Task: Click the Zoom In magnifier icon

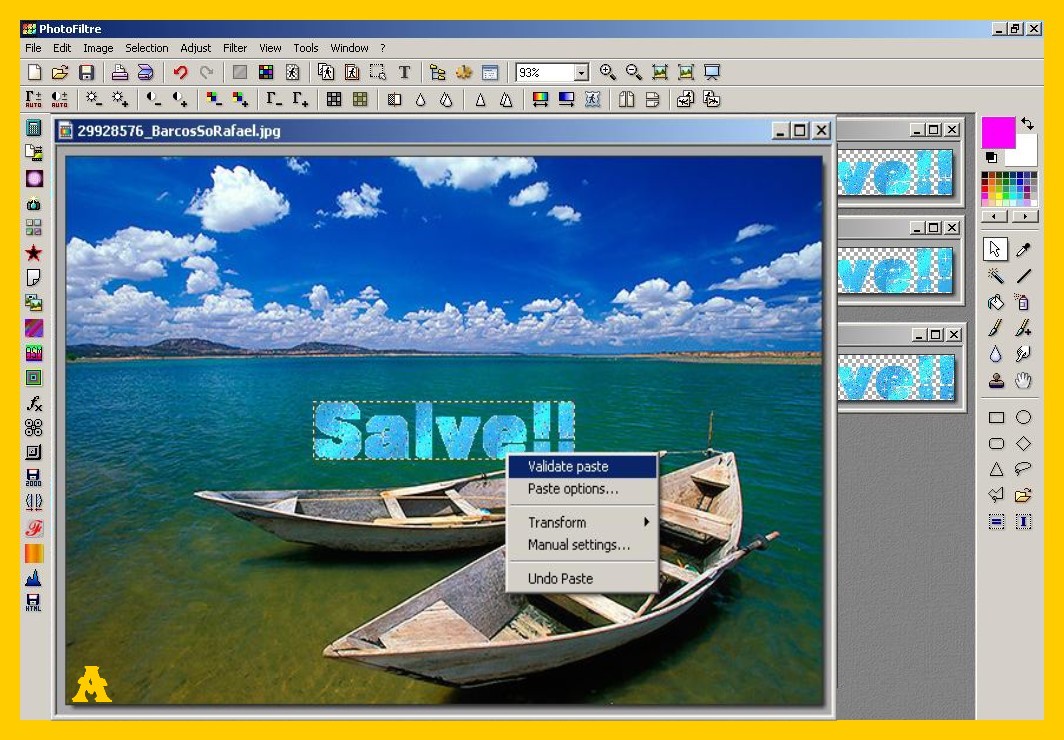Action: (x=607, y=72)
